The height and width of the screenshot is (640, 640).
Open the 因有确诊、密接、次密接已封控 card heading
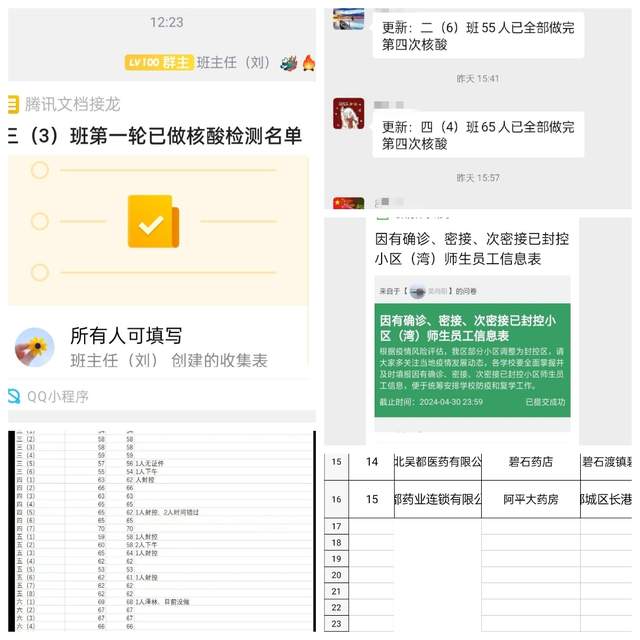click(x=472, y=249)
